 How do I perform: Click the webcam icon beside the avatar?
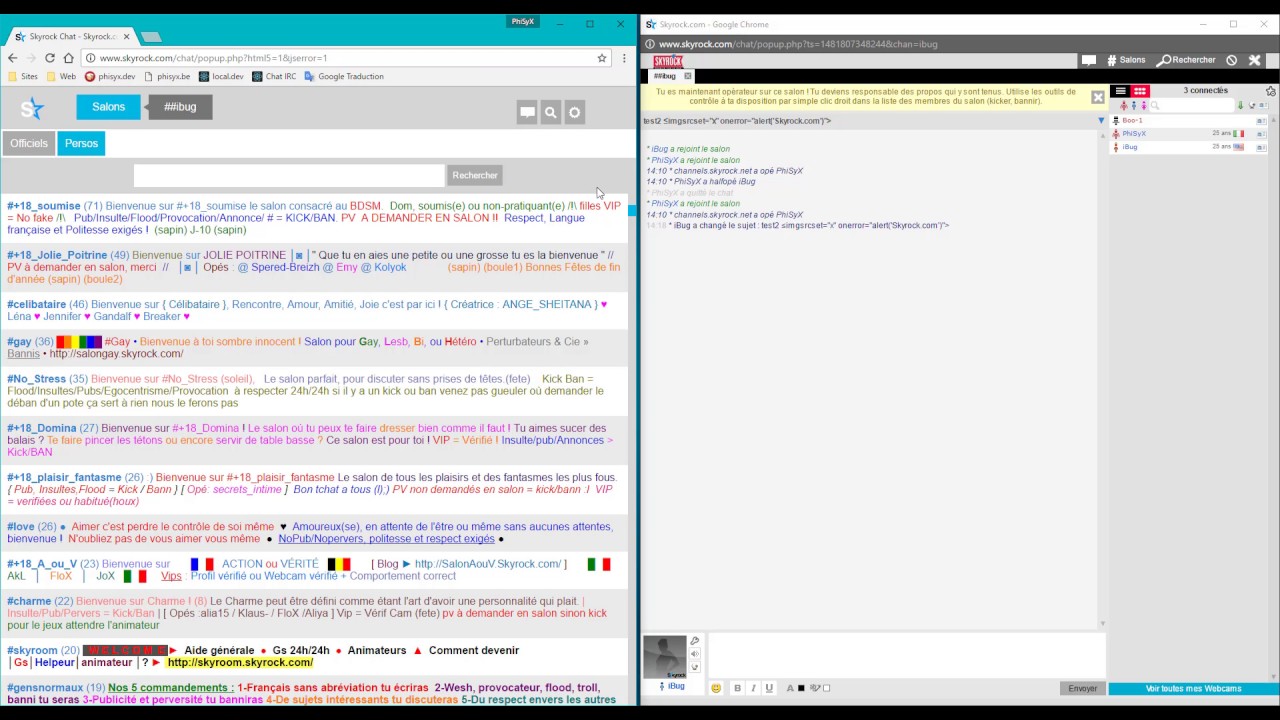click(695, 667)
